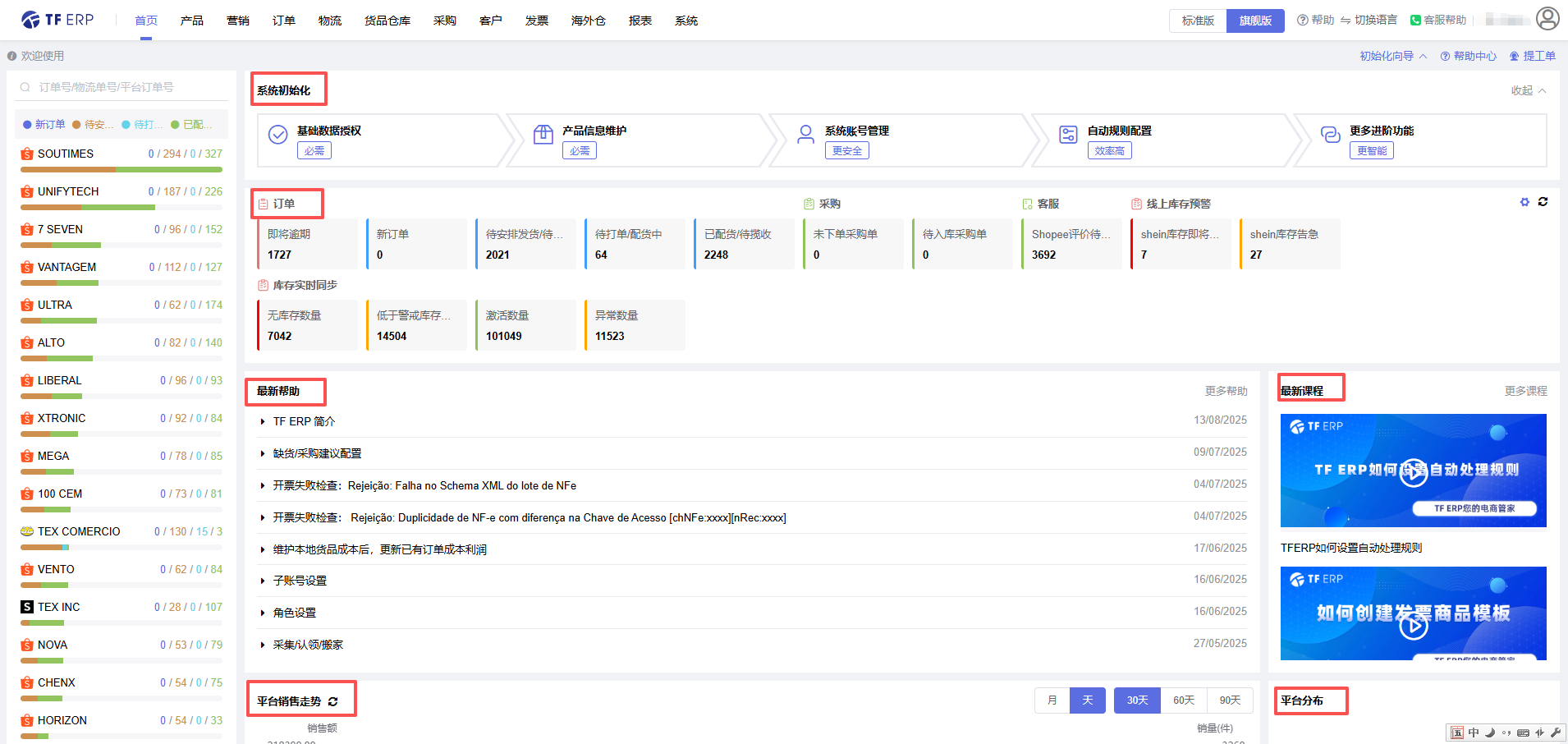Screen dimensions: 1568x744
Task: Expand the TF ERP 简介 help entry
Action: (304, 421)
